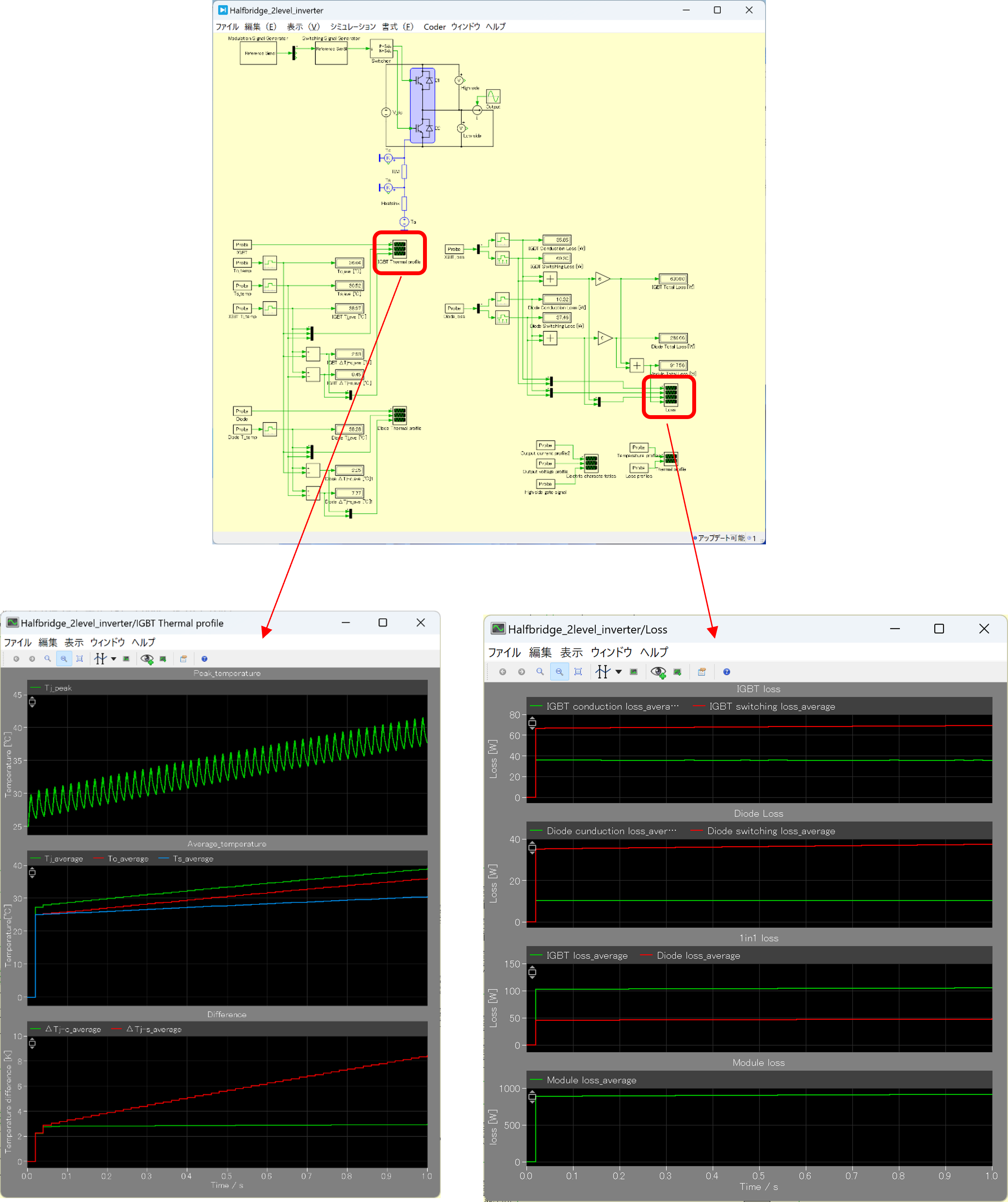Open cursor dropdown arrow in Thermal profile scope
The image size is (1008, 1202).
pos(114,659)
